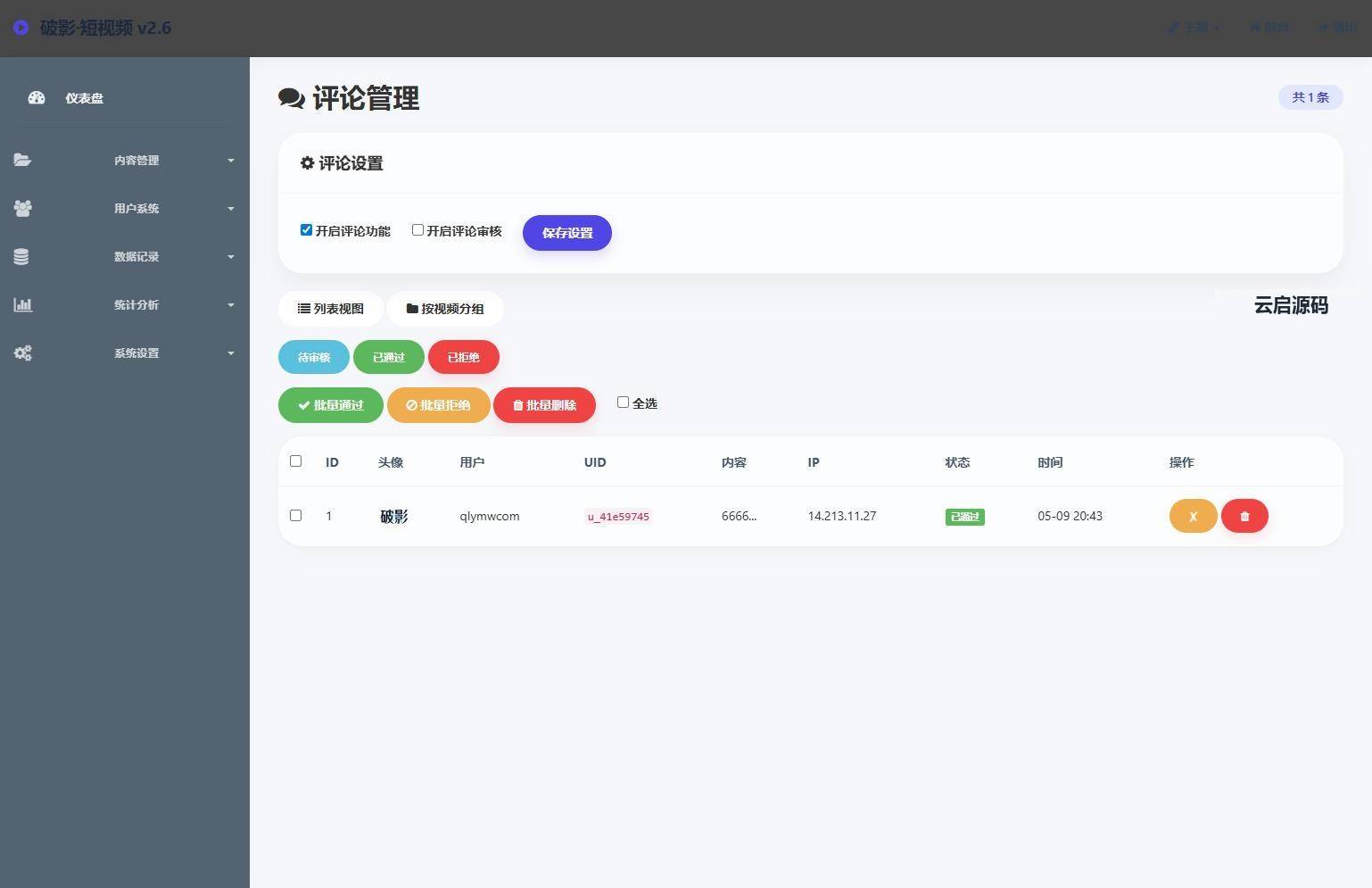Click the UID u_41e59745
1372x888 pixels.
pos(618,517)
